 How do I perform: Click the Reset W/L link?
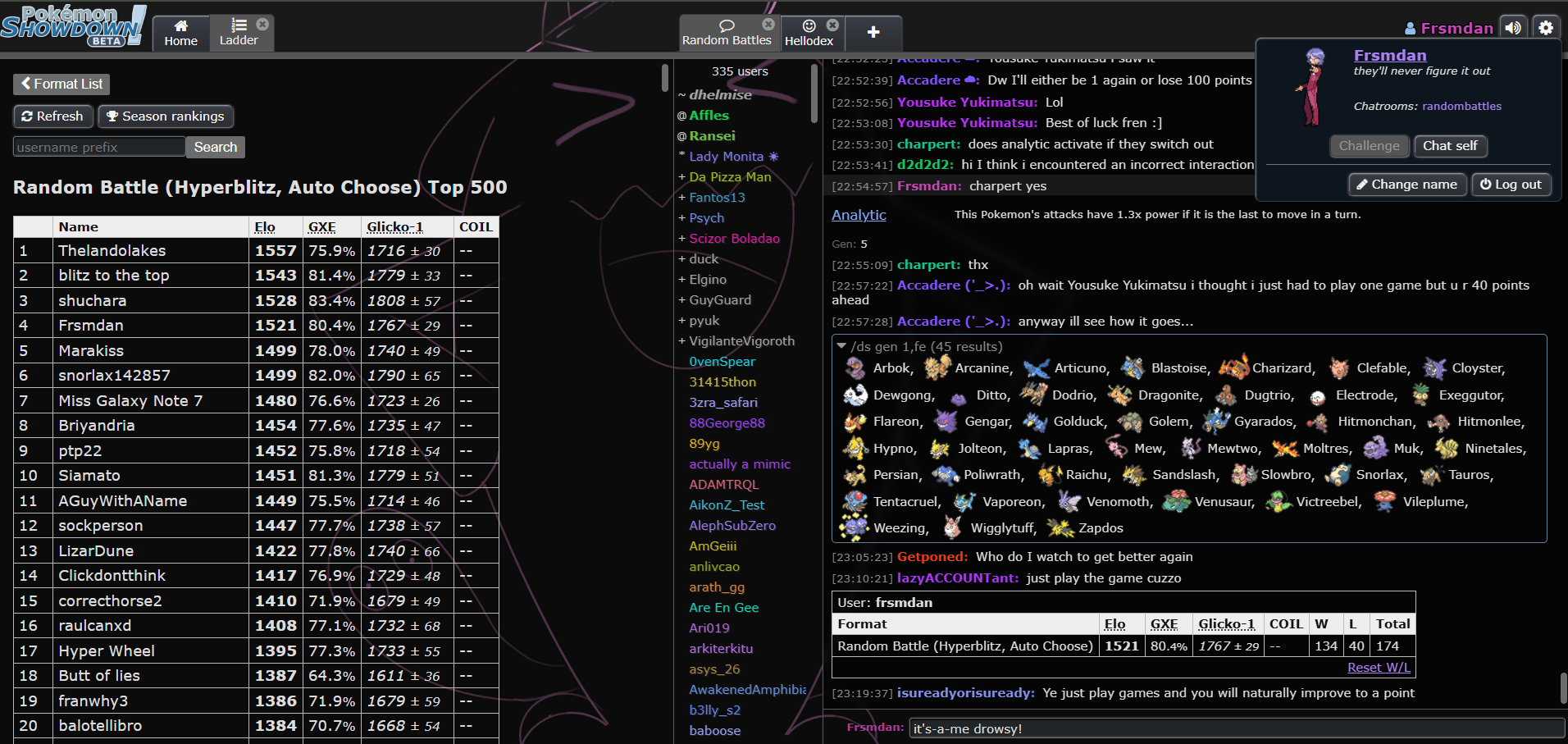click(x=1379, y=668)
